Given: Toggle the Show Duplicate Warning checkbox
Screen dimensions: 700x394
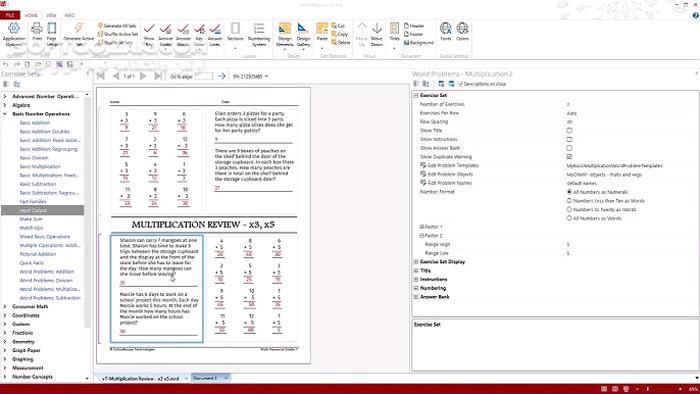Looking at the screenshot, I should pyautogui.click(x=569, y=157).
